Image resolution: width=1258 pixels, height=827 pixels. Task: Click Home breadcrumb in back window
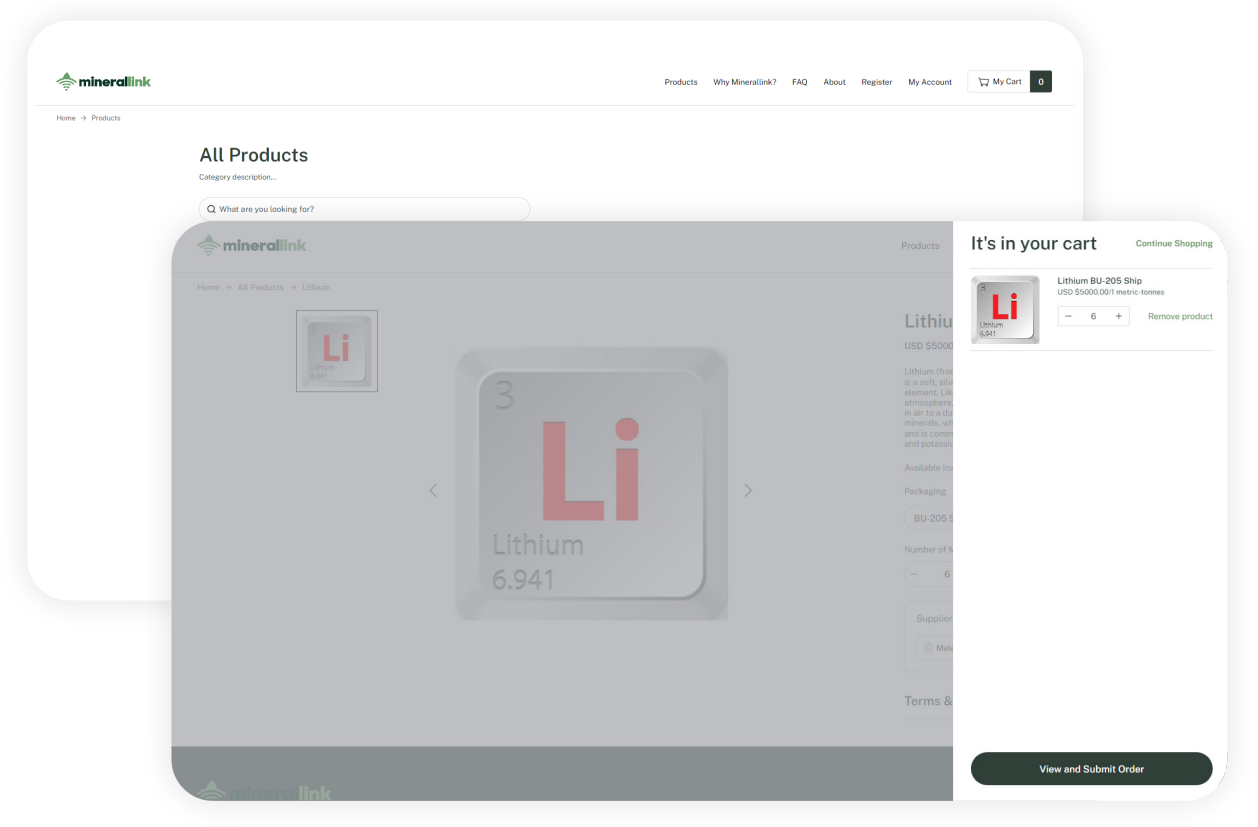click(x=66, y=118)
